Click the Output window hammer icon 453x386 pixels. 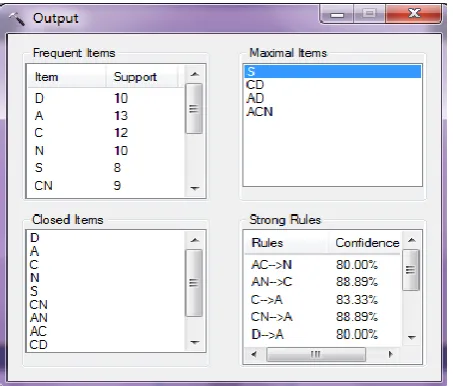point(17,18)
